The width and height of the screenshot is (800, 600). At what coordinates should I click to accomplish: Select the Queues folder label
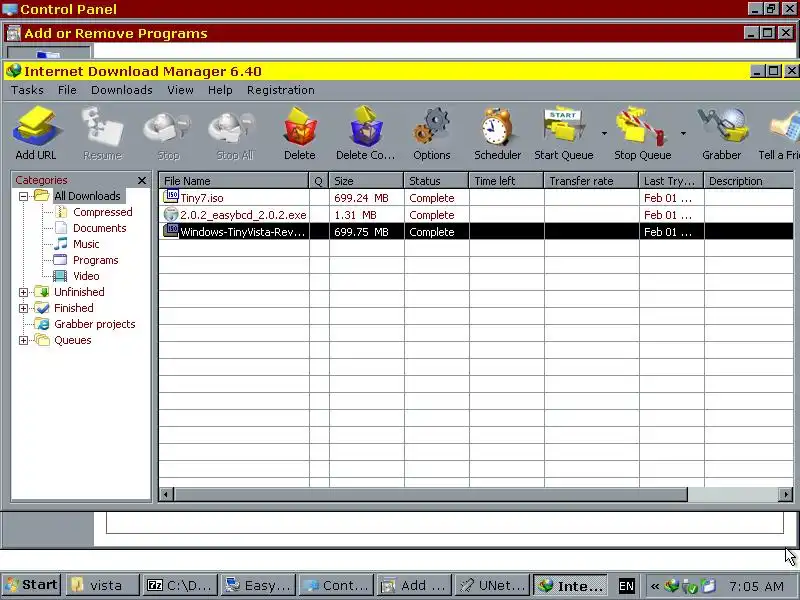click(72, 340)
